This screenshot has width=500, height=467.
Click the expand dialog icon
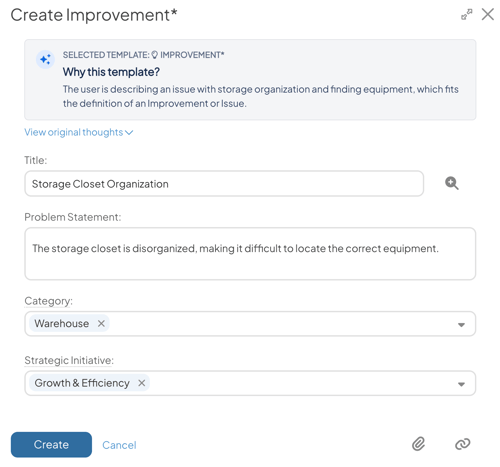[x=466, y=14]
